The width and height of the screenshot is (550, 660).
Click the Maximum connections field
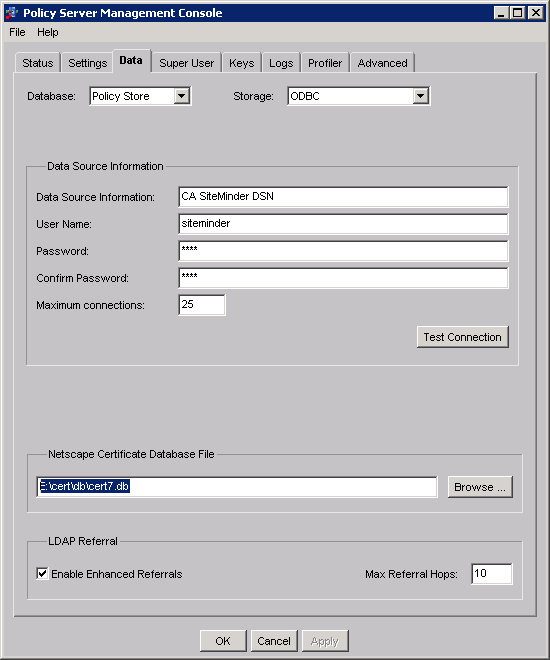click(202, 305)
